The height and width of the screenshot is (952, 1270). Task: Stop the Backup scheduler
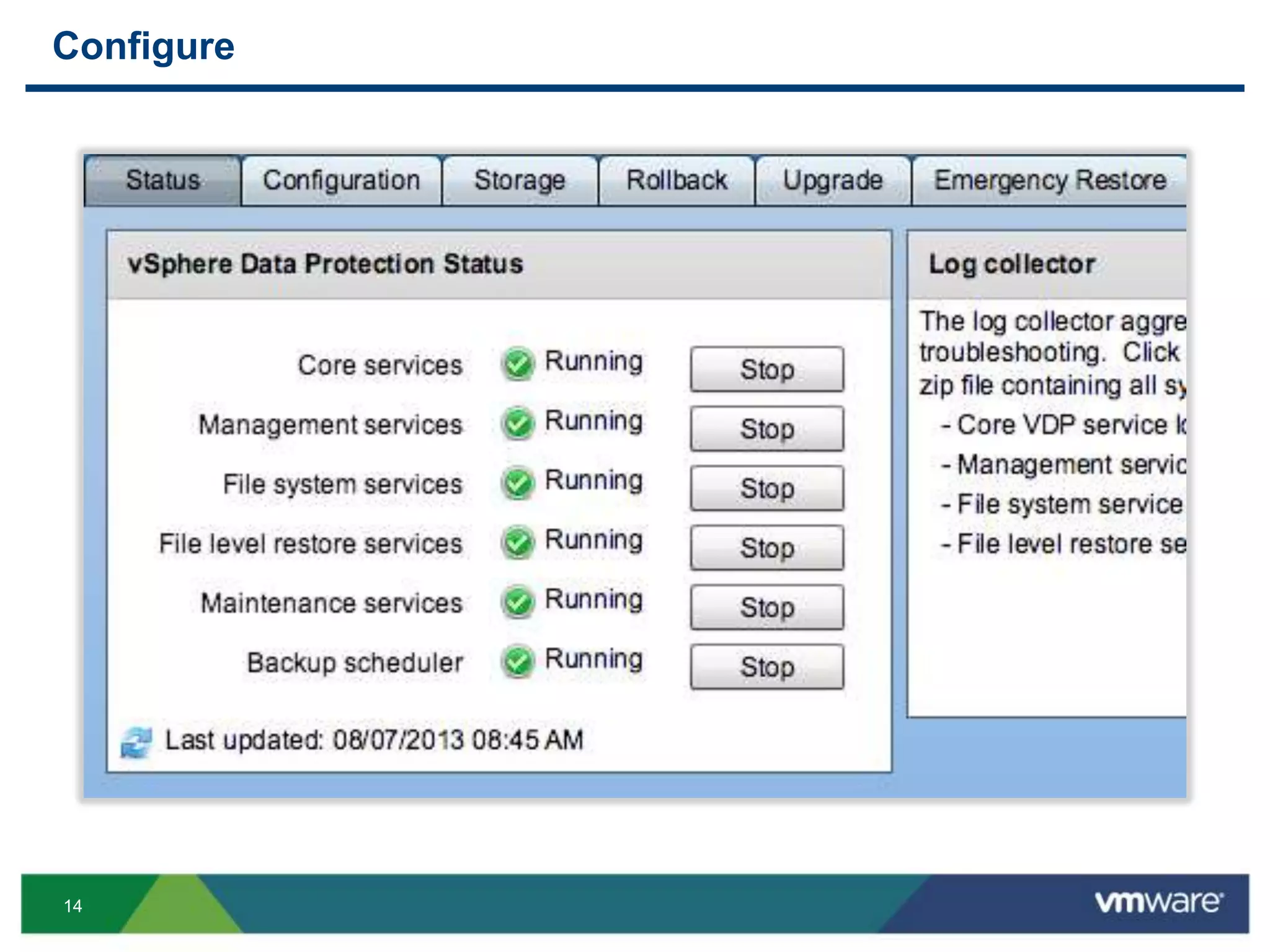(x=767, y=667)
